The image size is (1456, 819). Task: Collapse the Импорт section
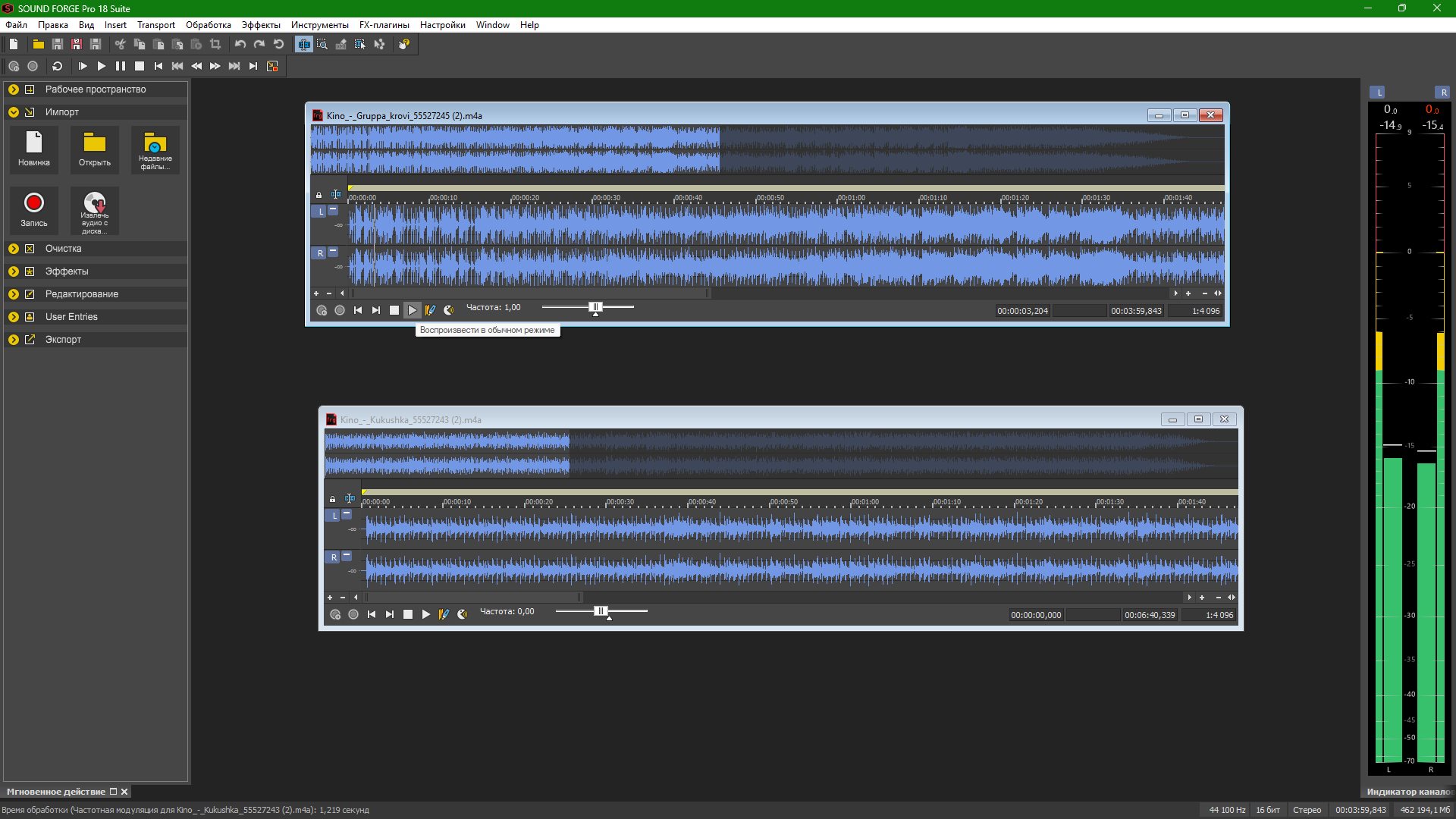tap(14, 112)
